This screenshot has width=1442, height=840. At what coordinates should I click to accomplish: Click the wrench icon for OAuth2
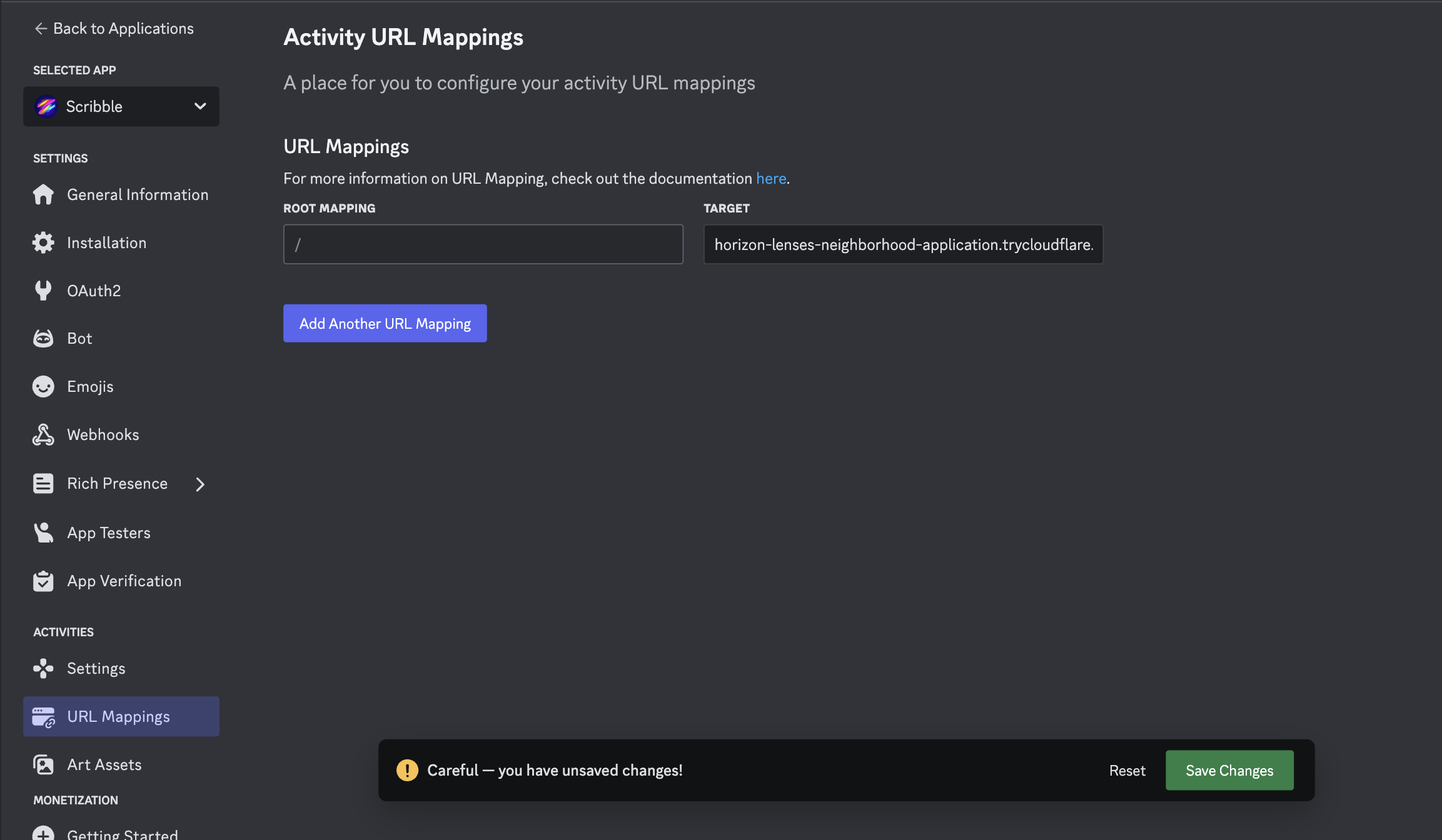click(43, 291)
